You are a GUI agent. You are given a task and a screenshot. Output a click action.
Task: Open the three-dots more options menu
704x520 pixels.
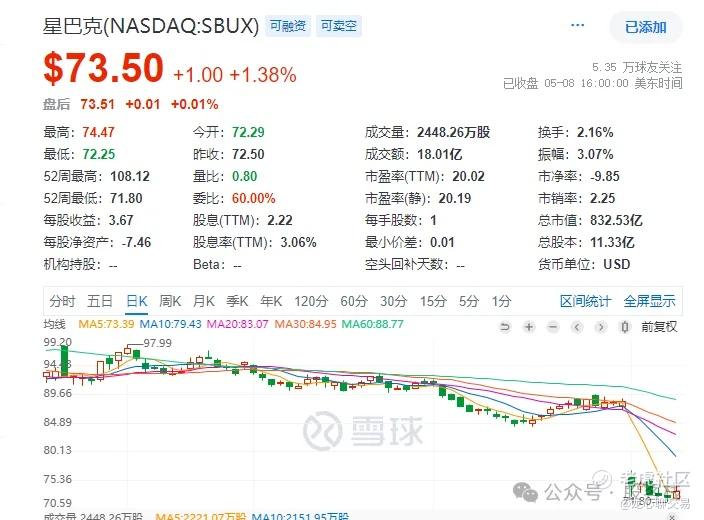[577, 25]
